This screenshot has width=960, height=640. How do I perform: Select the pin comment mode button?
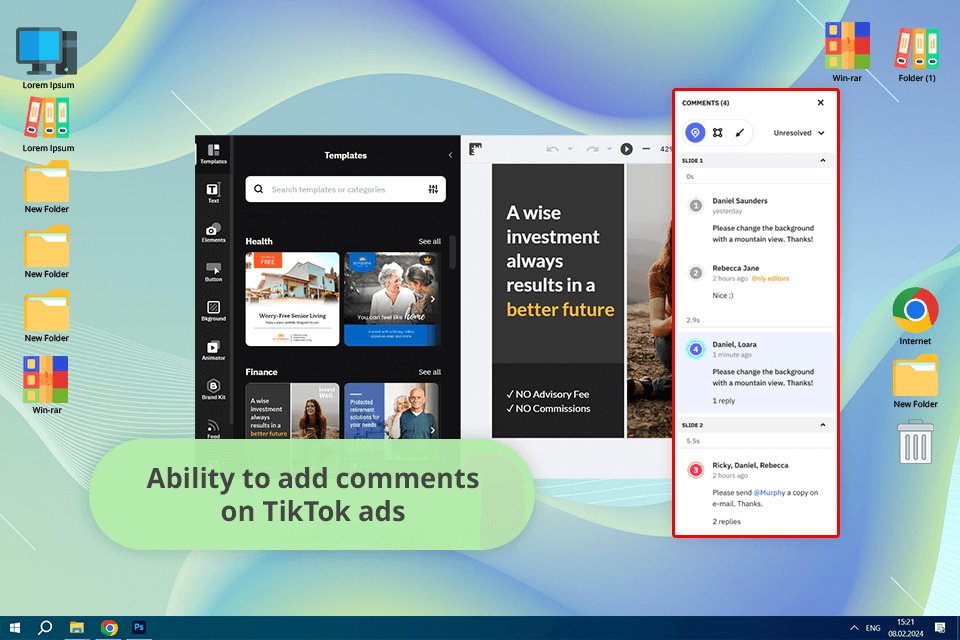coord(695,132)
